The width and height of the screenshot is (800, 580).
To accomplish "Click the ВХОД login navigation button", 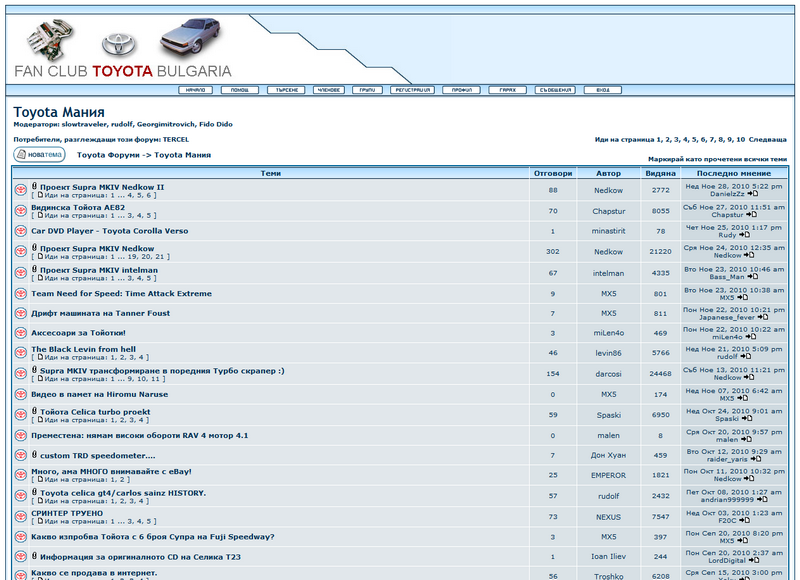I will (x=603, y=90).
